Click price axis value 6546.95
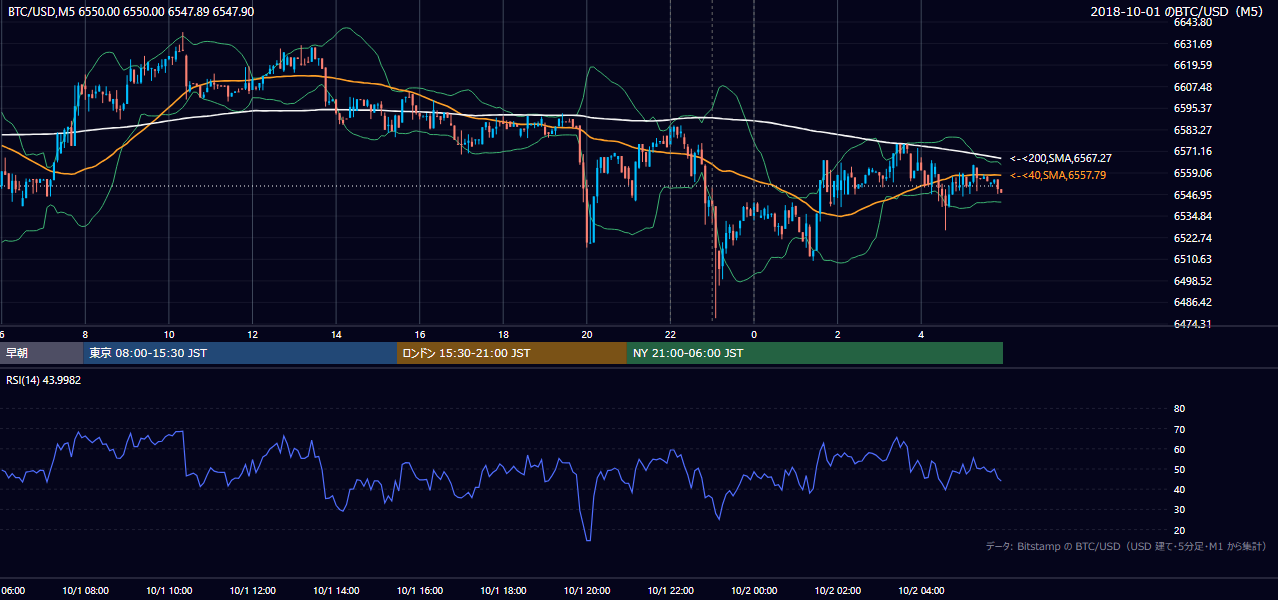Image resolution: width=1278 pixels, height=600 pixels. [x=1193, y=195]
